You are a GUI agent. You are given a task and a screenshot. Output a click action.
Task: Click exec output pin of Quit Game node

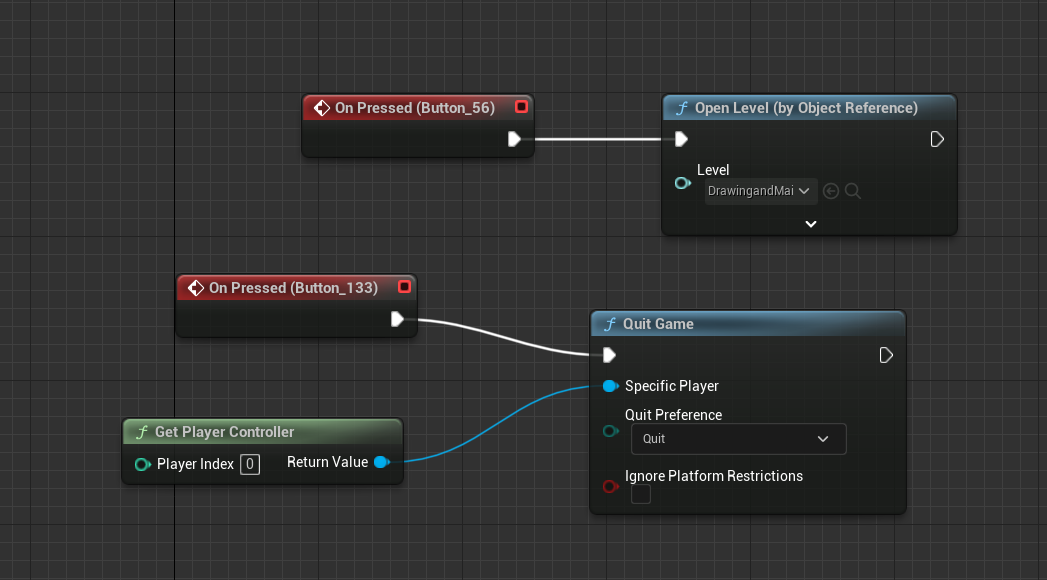point(886,355)
